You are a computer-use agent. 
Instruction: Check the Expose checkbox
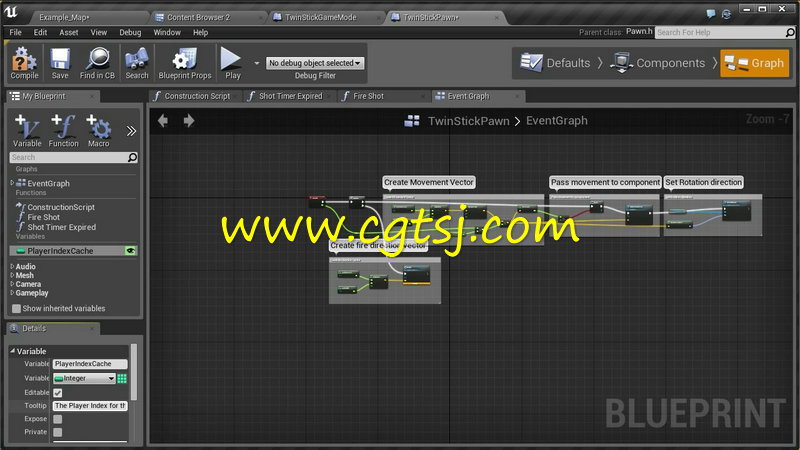(x=58, y=419)
